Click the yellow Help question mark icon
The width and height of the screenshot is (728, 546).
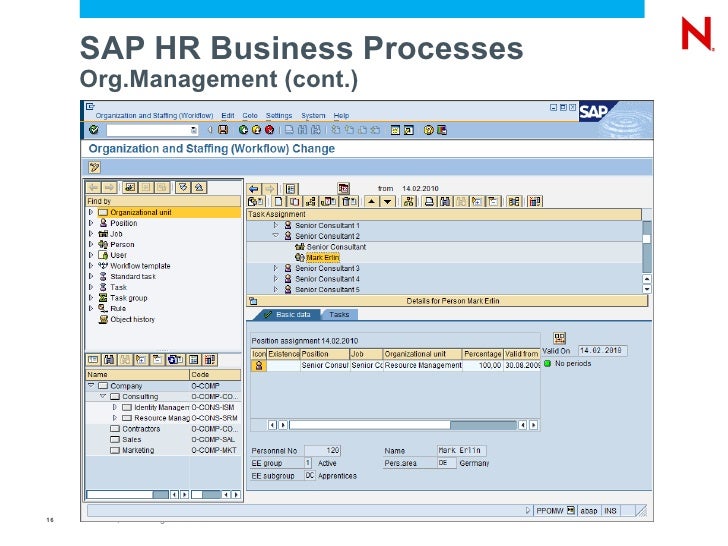[429, 130]
